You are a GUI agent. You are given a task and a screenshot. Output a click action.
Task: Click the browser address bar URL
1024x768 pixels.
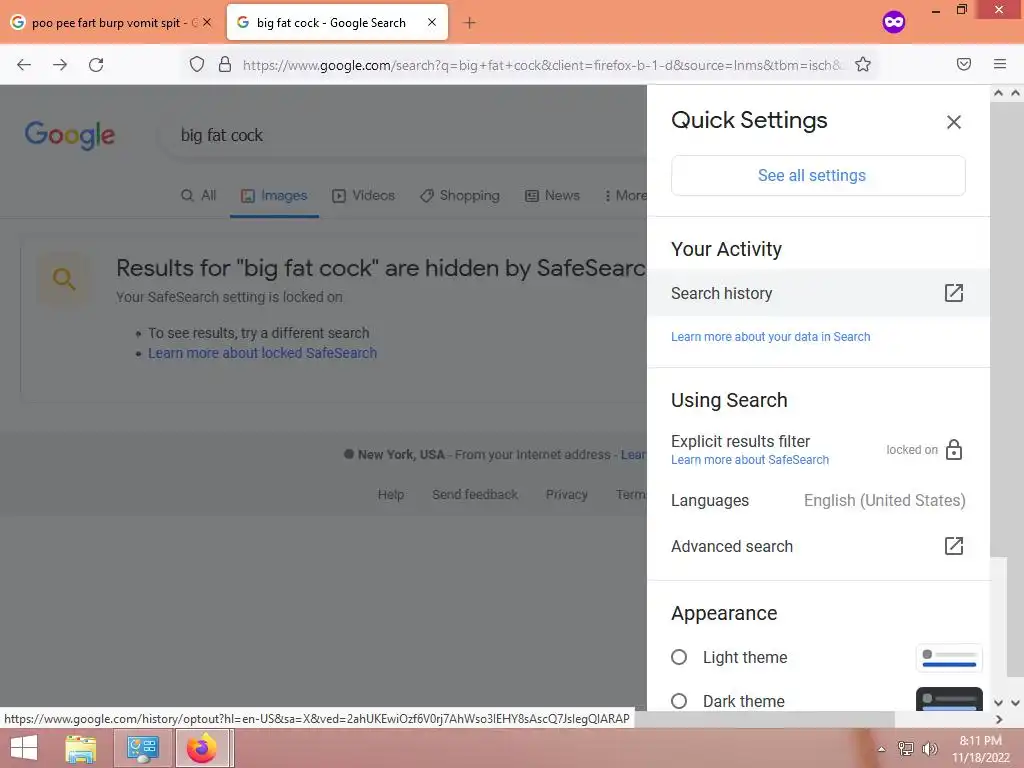[542, 65]
